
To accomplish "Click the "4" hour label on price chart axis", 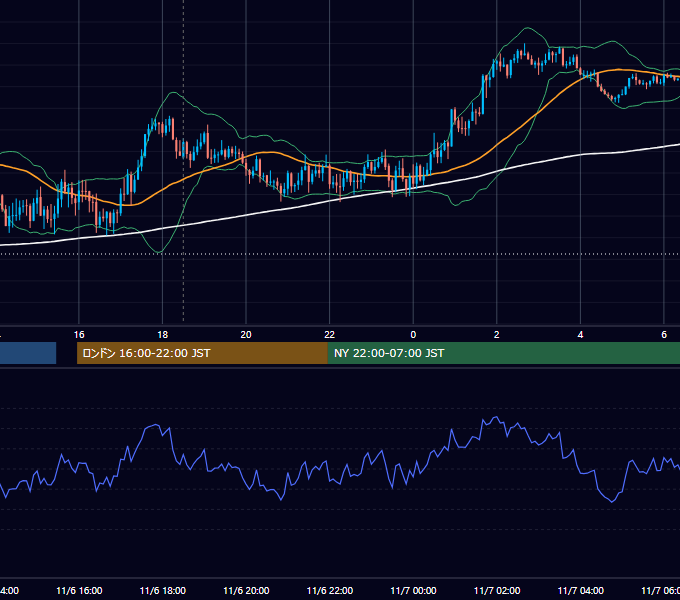I will tap(580, 334).
